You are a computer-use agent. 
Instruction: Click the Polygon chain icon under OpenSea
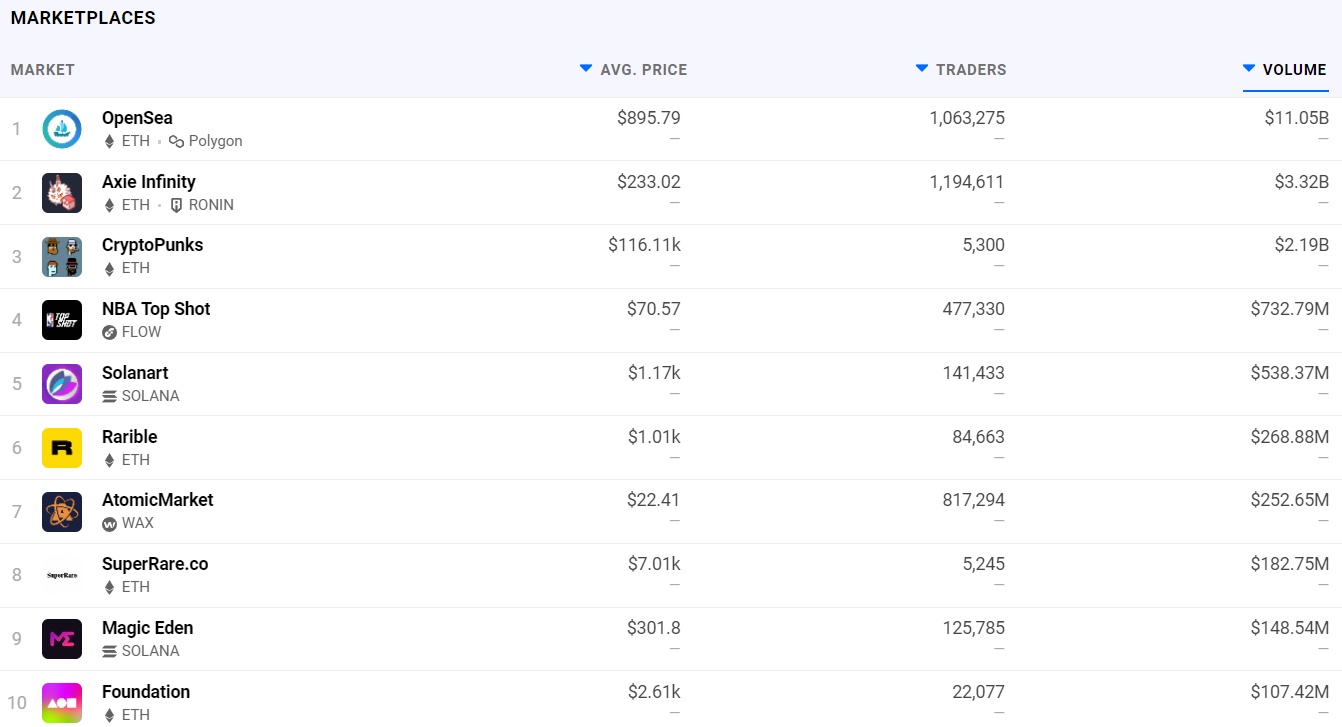tap(176, 141)
